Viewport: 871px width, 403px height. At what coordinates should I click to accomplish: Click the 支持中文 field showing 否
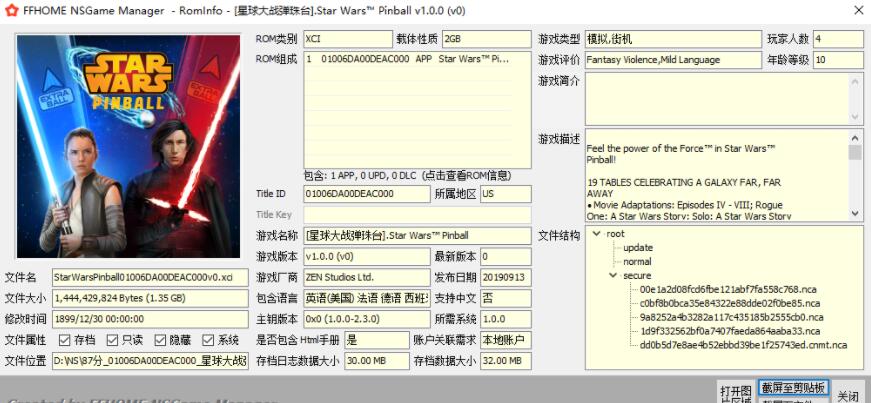(x=506, y=298)
